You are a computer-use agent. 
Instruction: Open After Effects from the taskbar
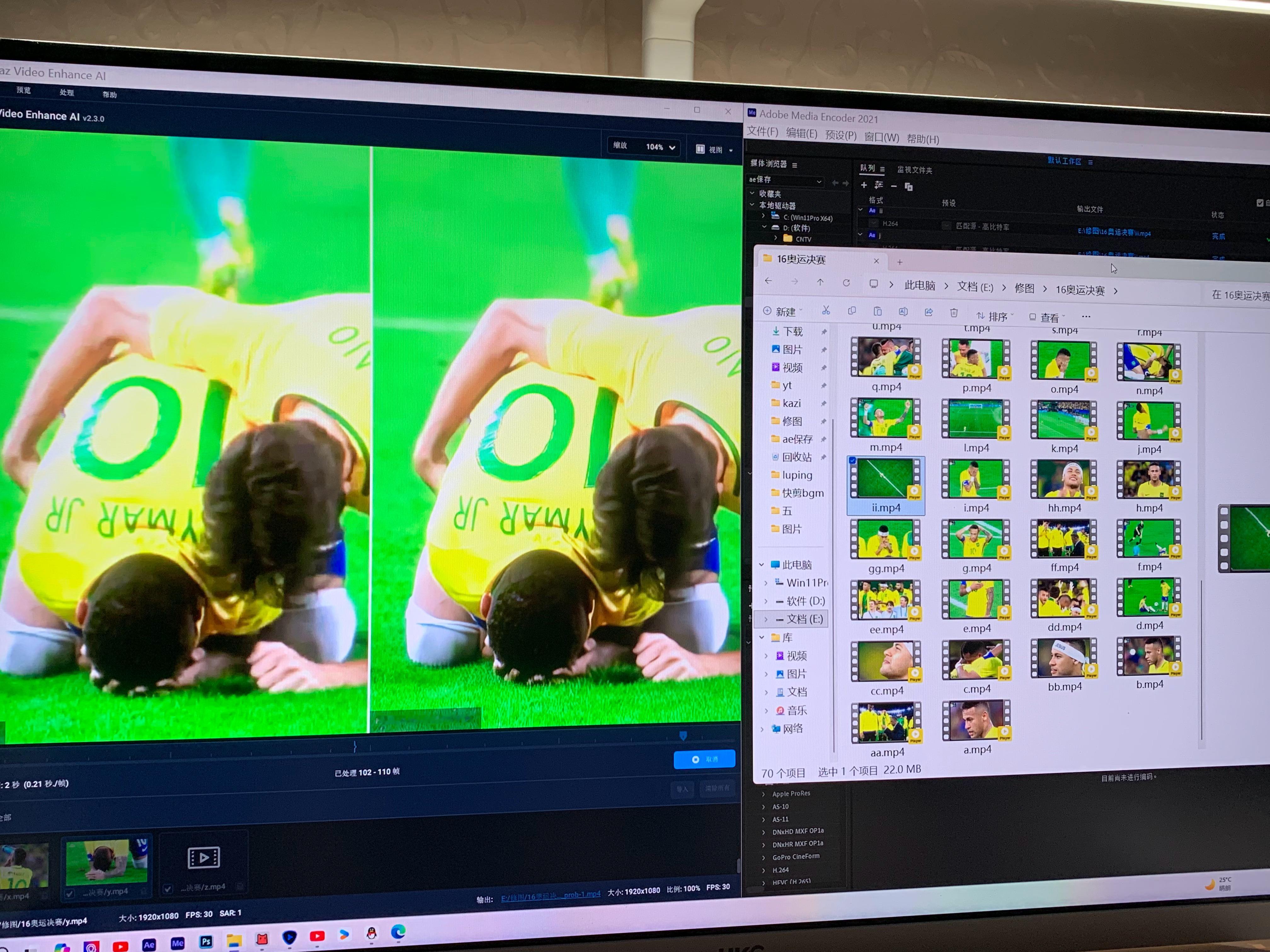pos(149,944)
